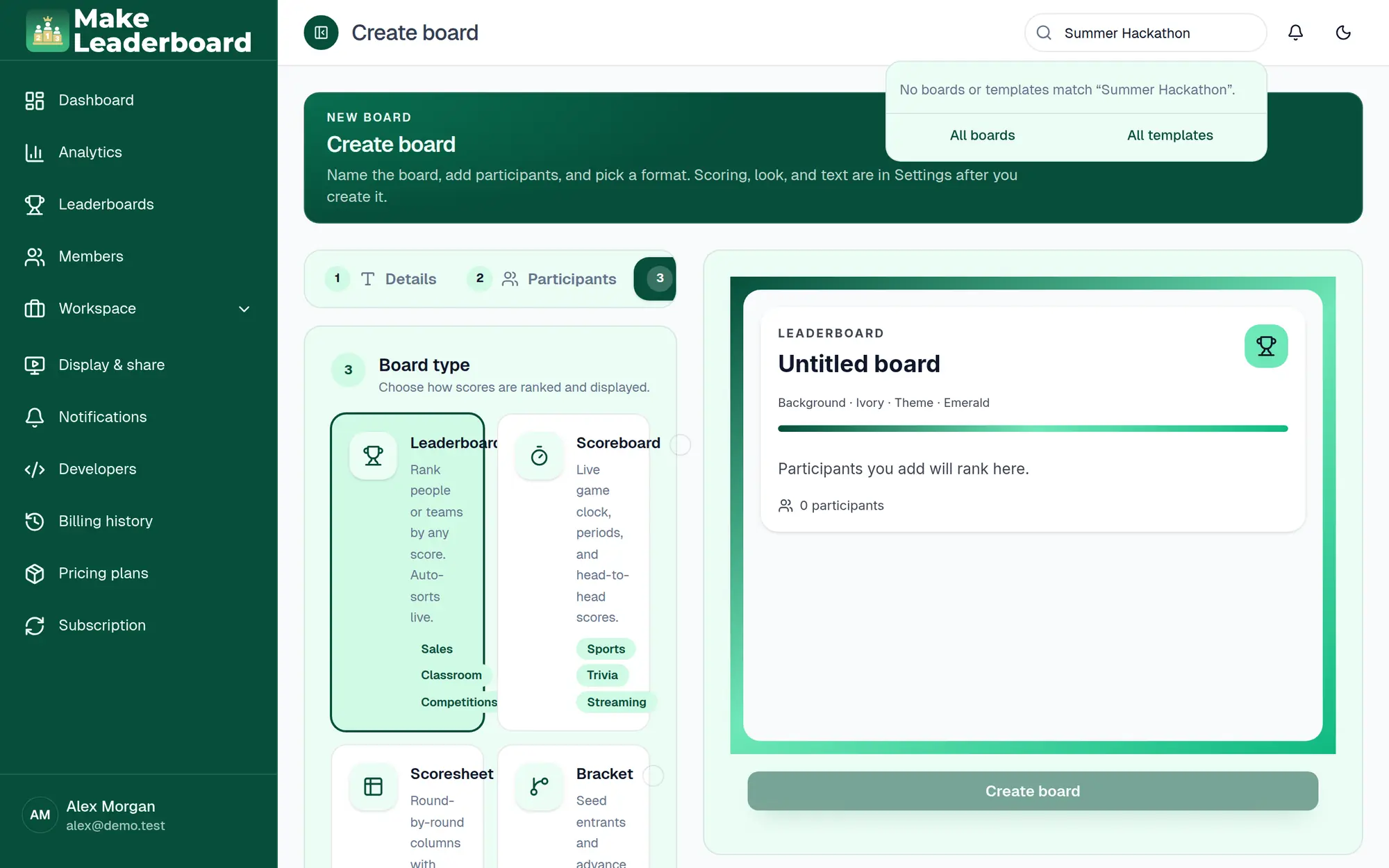The width and height of the screenshot is (1389, 868).
Task: Expand the Workspace menu chevron
Action: point(244,309)
